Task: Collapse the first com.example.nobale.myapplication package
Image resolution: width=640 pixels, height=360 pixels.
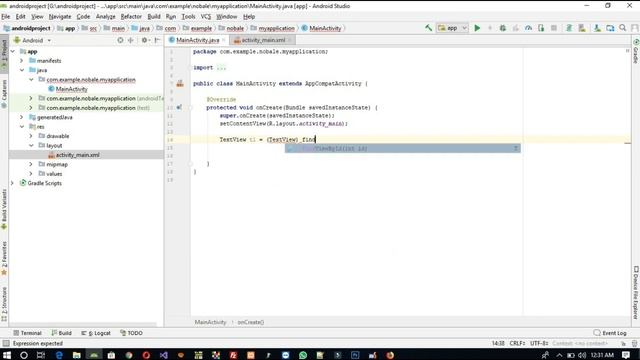Action: [x=31, y=80]
